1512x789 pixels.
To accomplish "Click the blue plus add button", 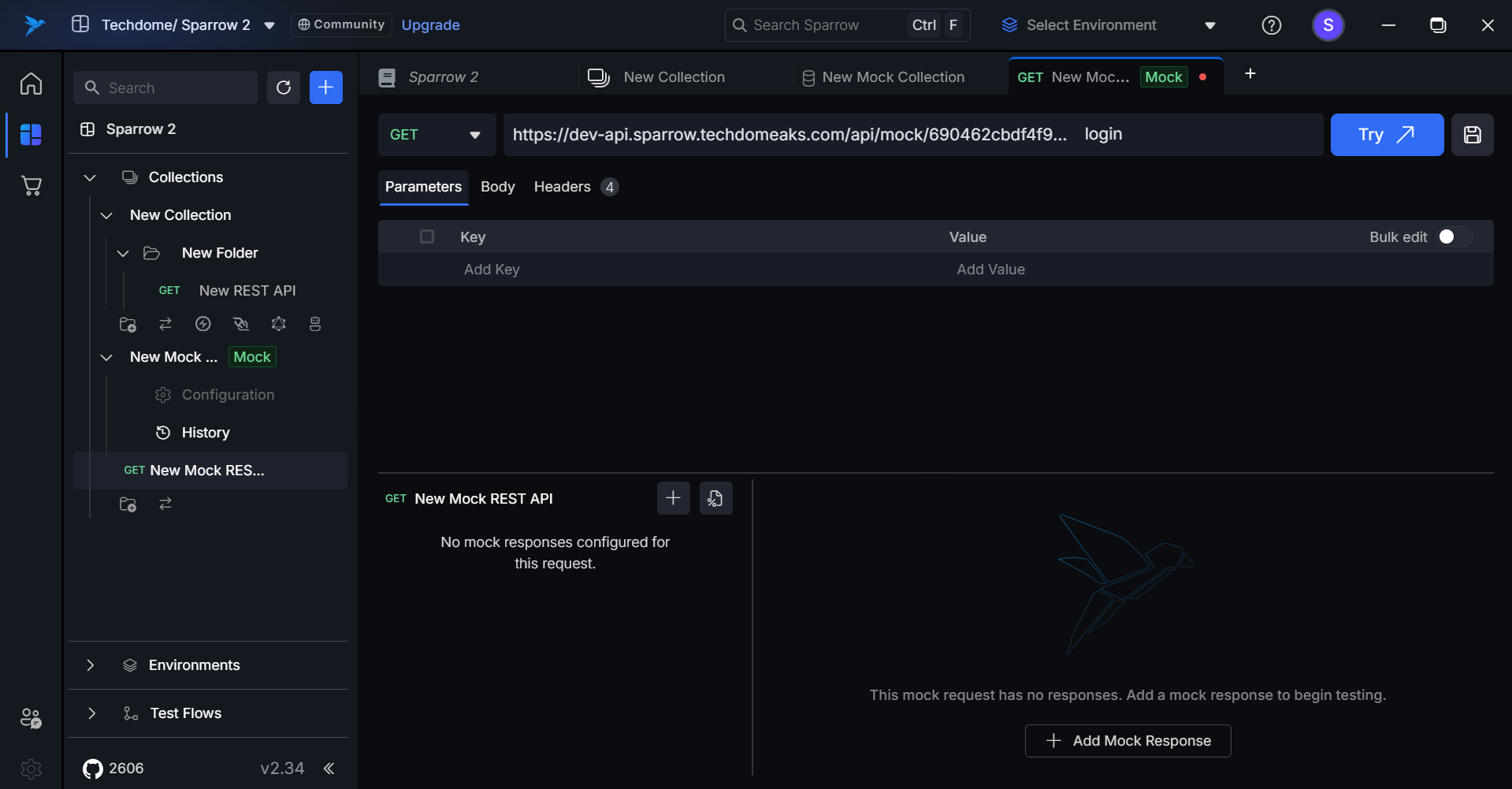I will (325, 87).
